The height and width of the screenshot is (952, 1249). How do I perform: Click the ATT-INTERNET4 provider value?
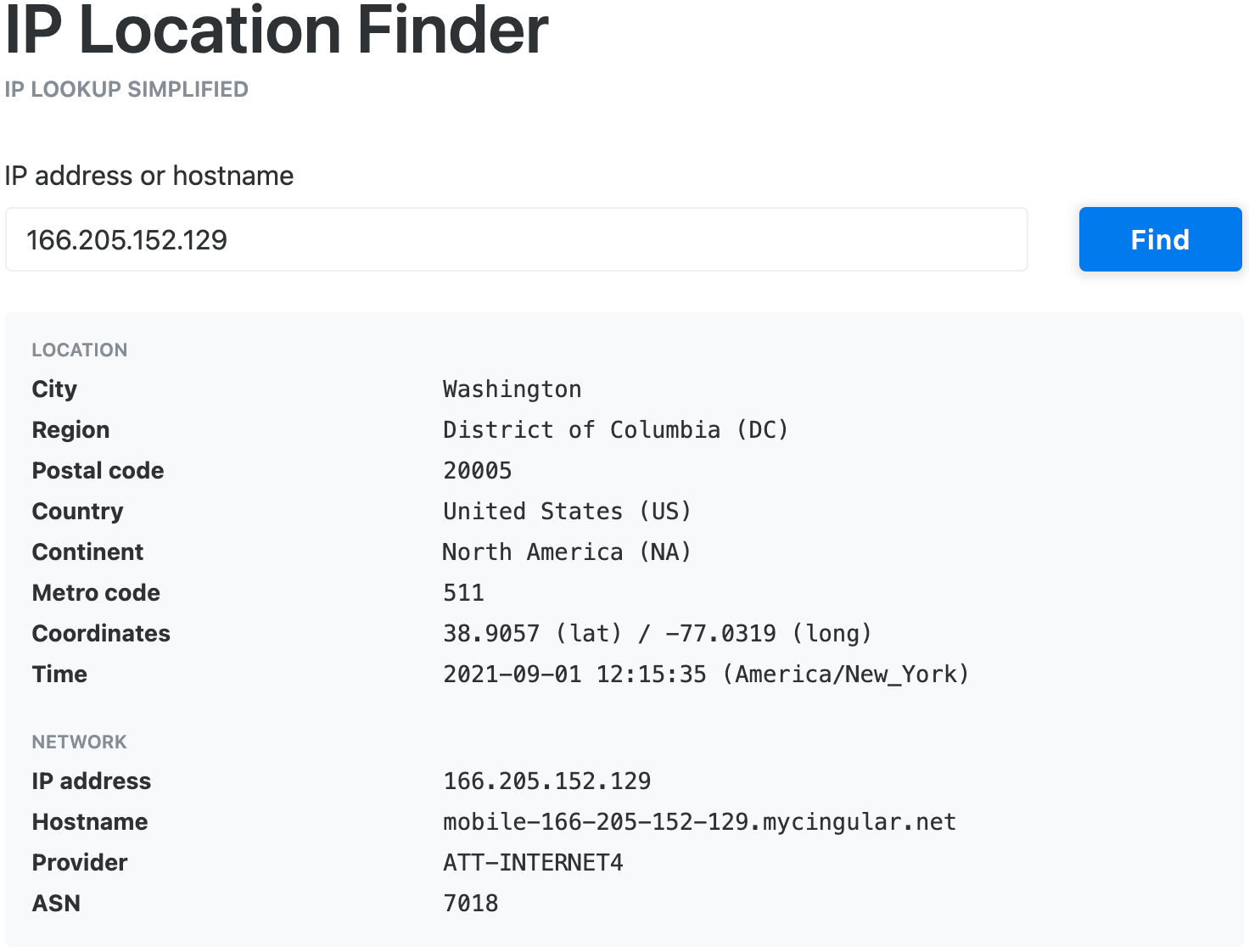point(534,862)
